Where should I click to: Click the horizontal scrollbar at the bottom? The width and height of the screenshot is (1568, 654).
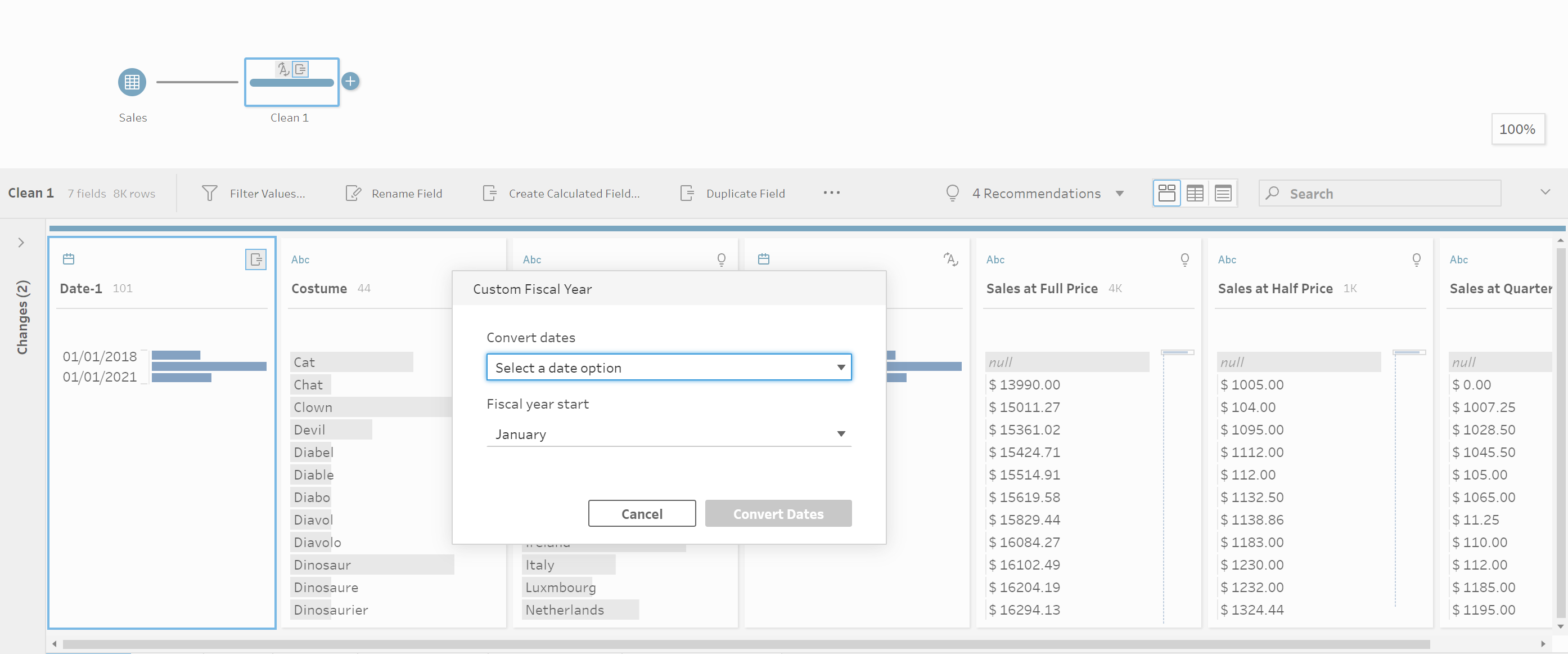tap(746, 644)
